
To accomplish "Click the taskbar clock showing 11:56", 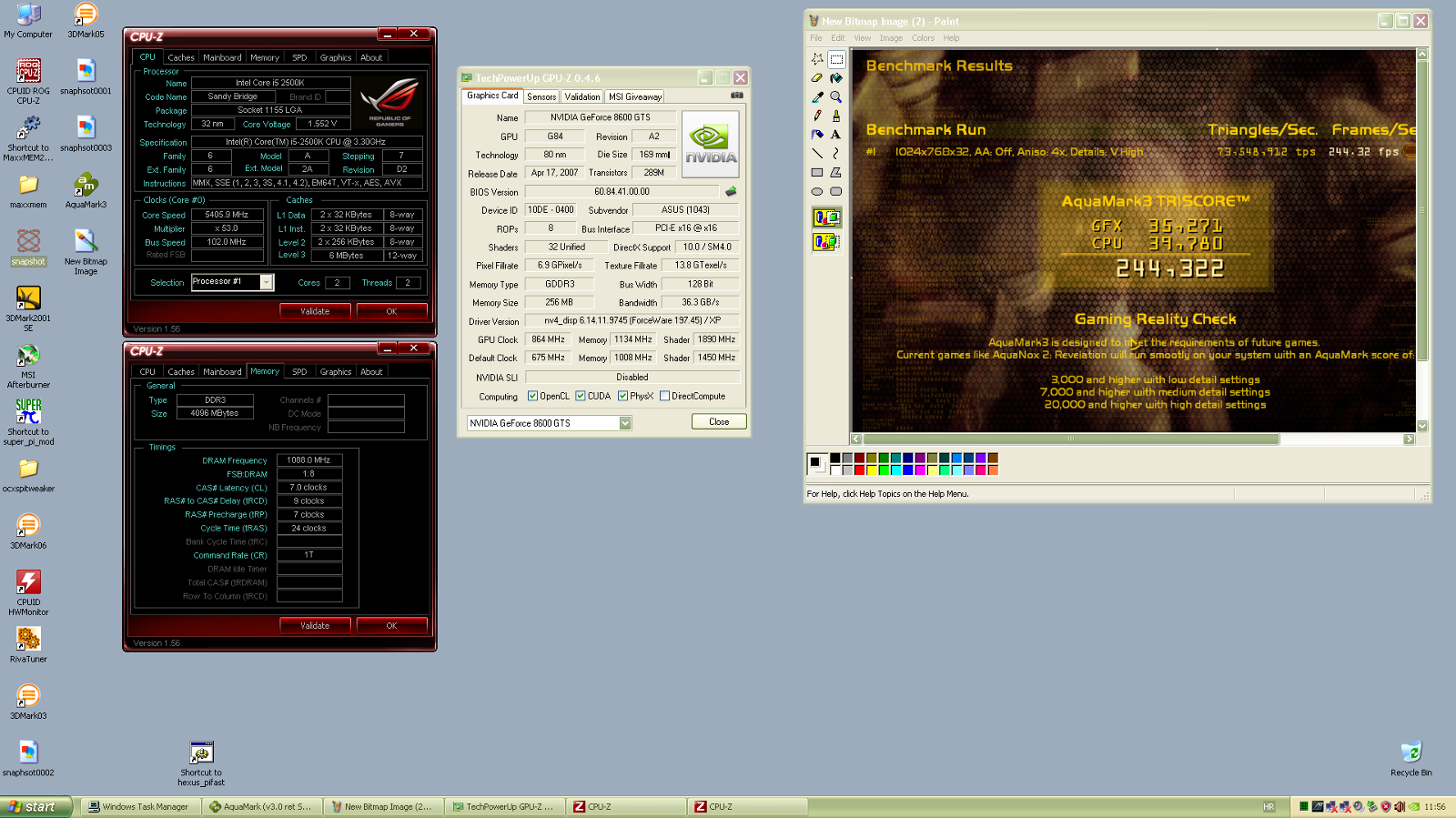I will pos(1434,807).
